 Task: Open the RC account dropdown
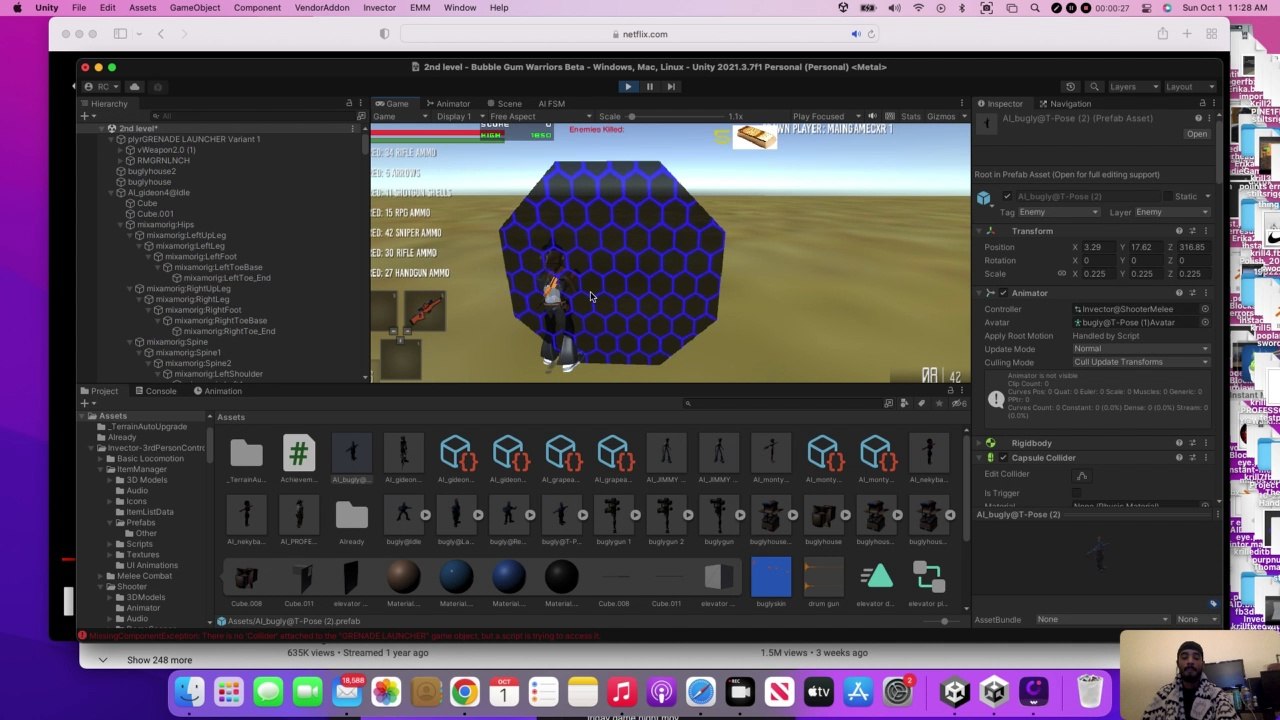(x=102, y=86)
